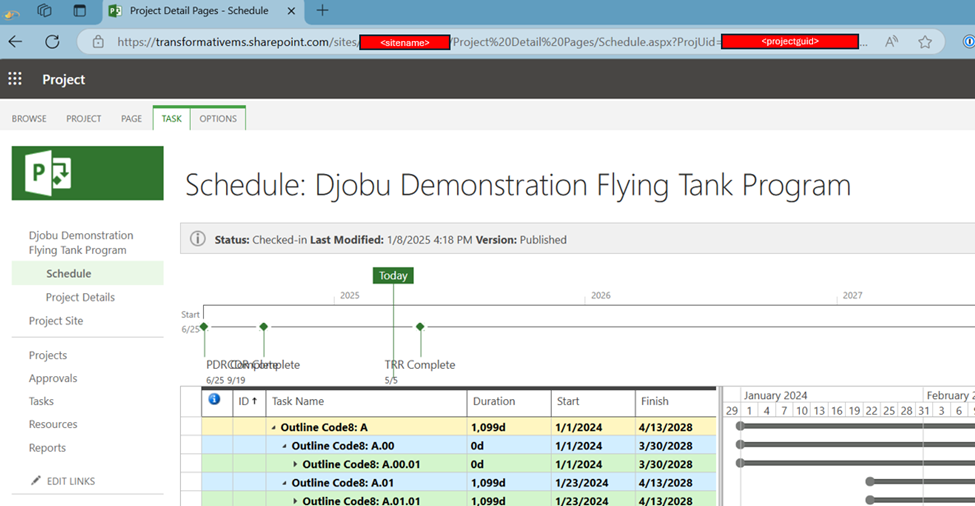Switch to the PROJECT ribbon tab
The height and width of the screenshot is (506, 975).
84,118
